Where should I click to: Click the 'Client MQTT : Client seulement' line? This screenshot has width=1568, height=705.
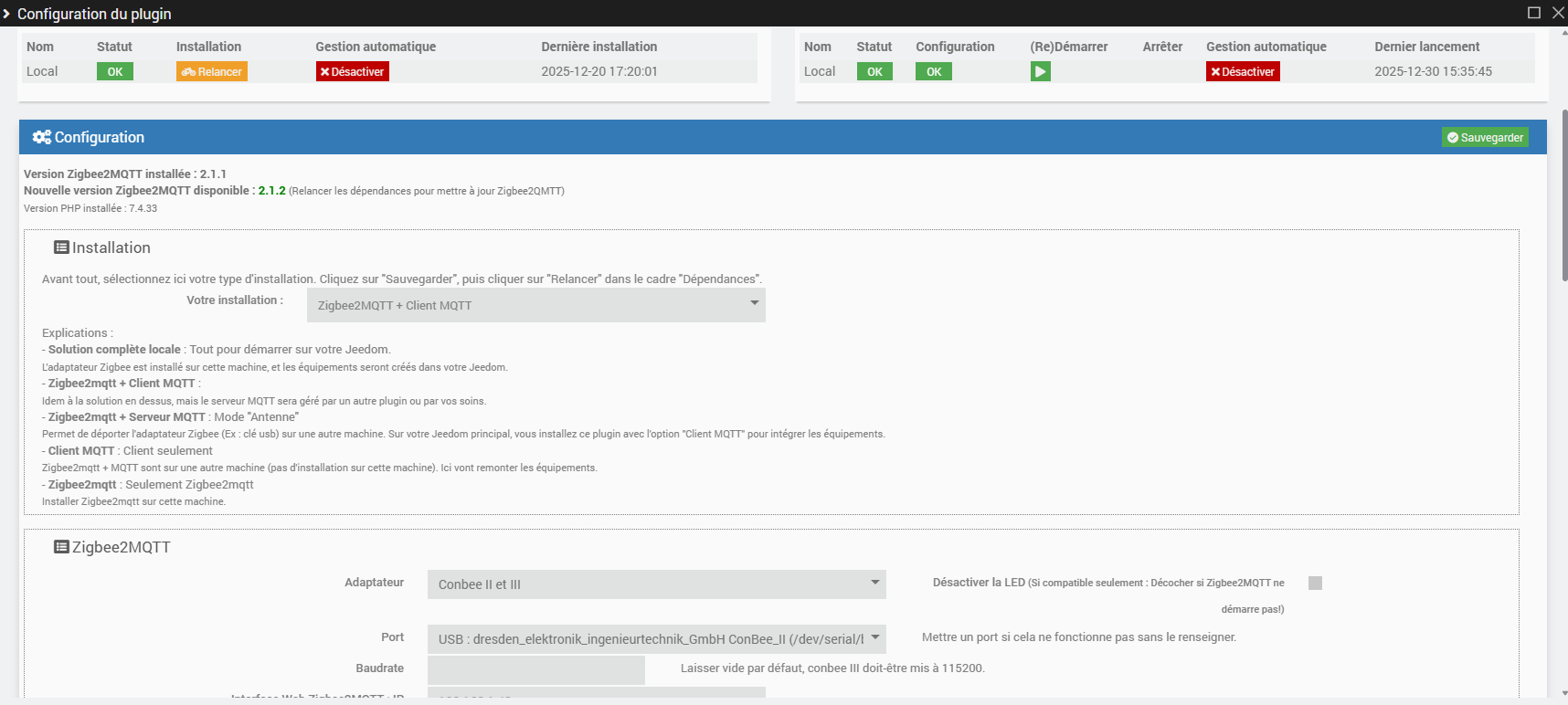[x=127, y=451]
